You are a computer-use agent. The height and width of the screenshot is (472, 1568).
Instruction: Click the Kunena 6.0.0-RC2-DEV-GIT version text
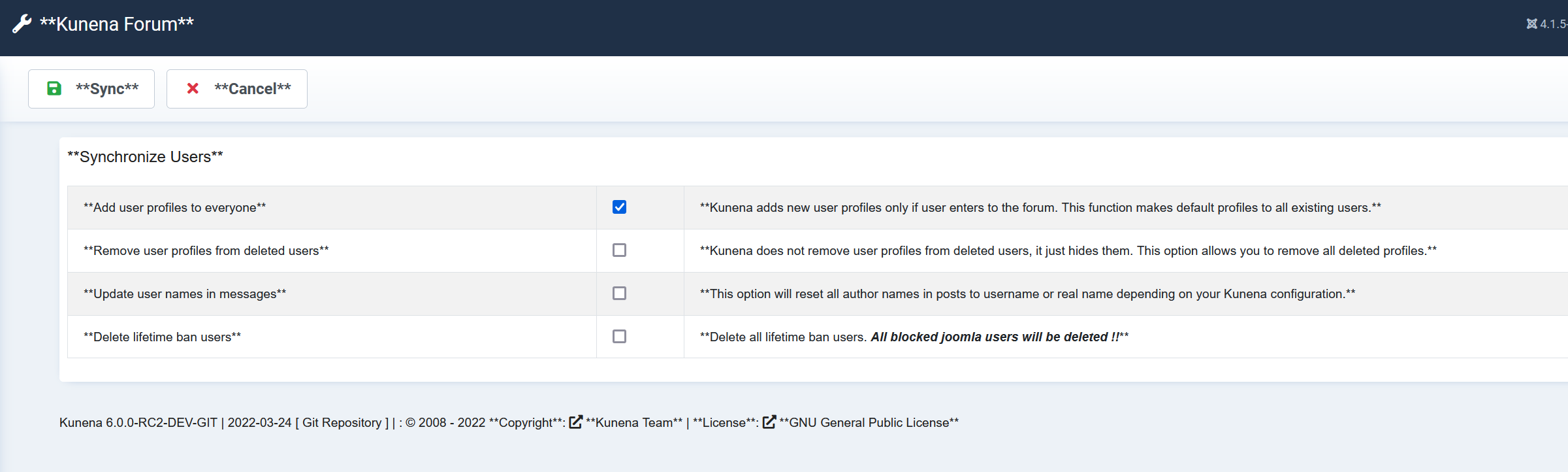[x=138, y=423]
